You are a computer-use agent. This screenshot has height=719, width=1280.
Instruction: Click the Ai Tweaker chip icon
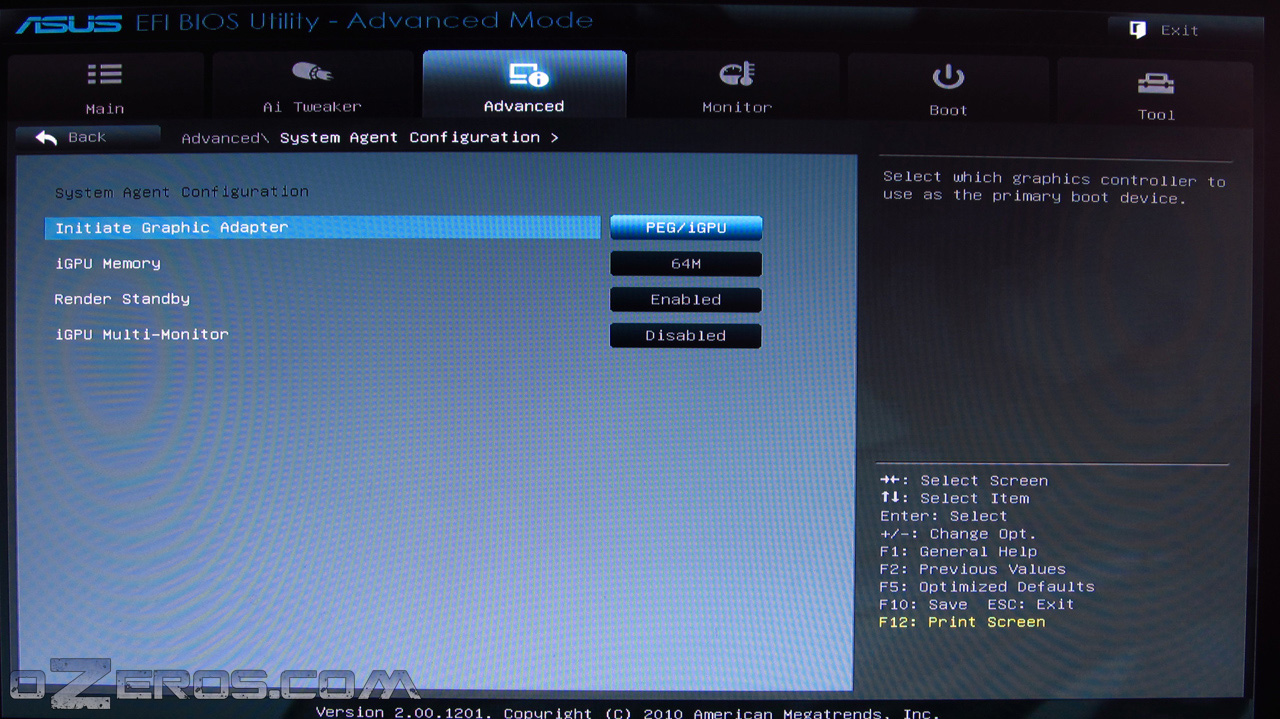click(311, 73)
